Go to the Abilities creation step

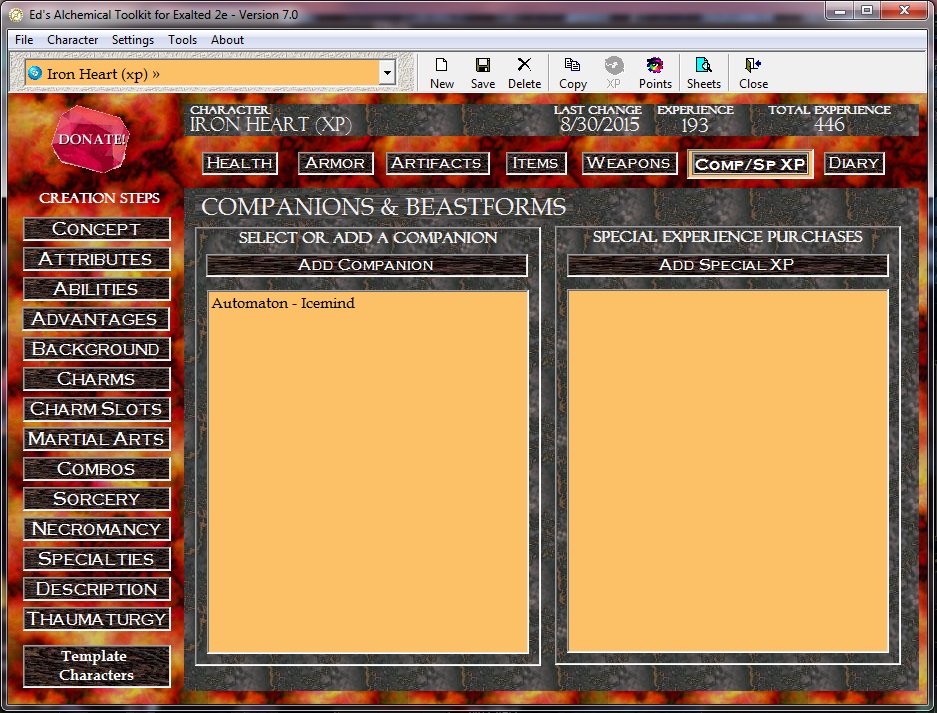[96, 289]
